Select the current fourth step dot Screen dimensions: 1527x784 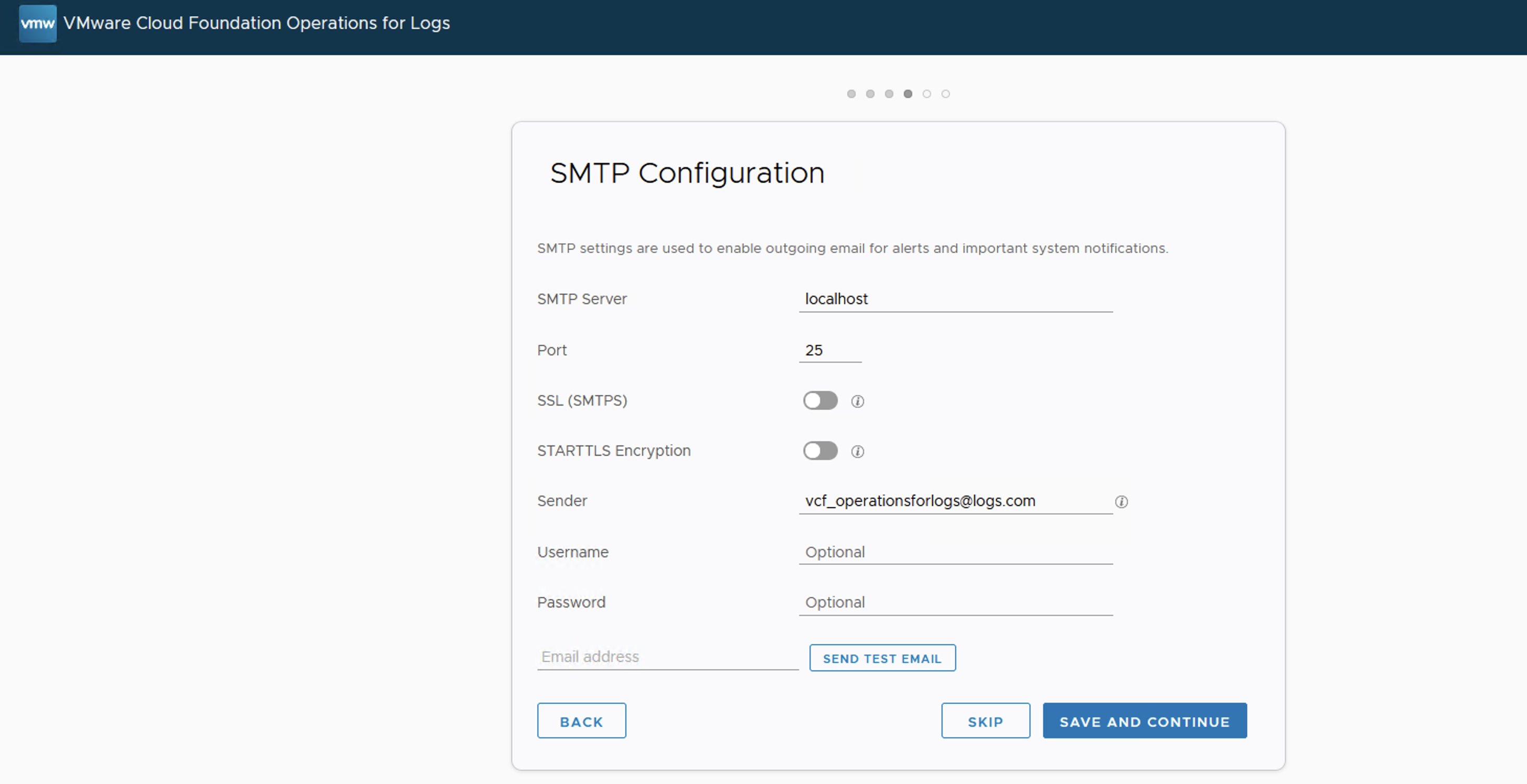click(908, 94)
